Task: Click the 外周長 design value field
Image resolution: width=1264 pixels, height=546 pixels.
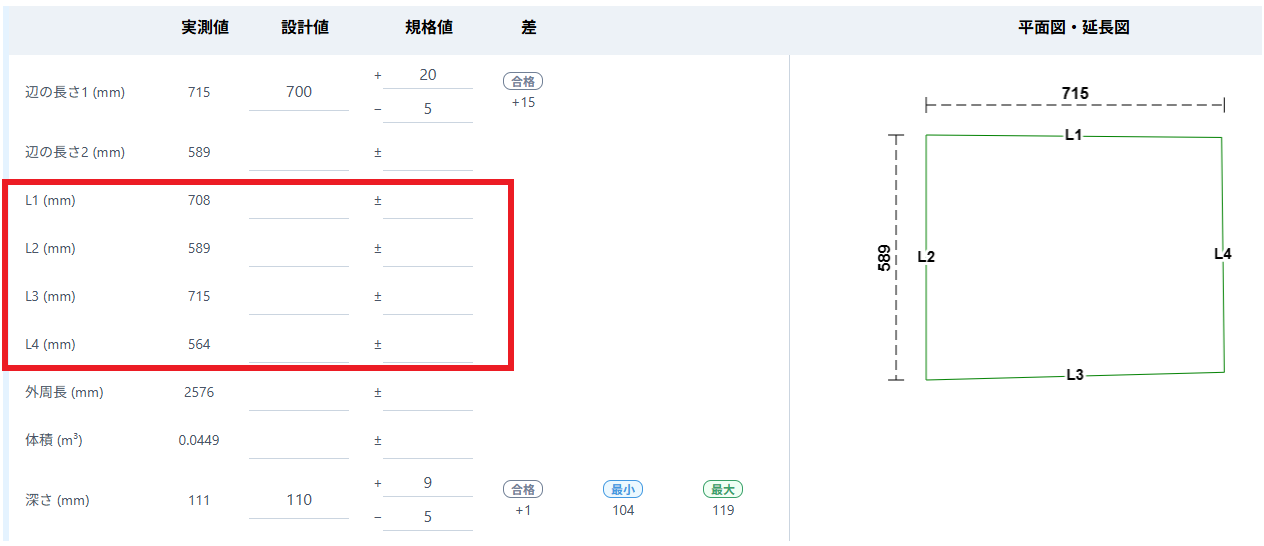Action: [299, 393]
